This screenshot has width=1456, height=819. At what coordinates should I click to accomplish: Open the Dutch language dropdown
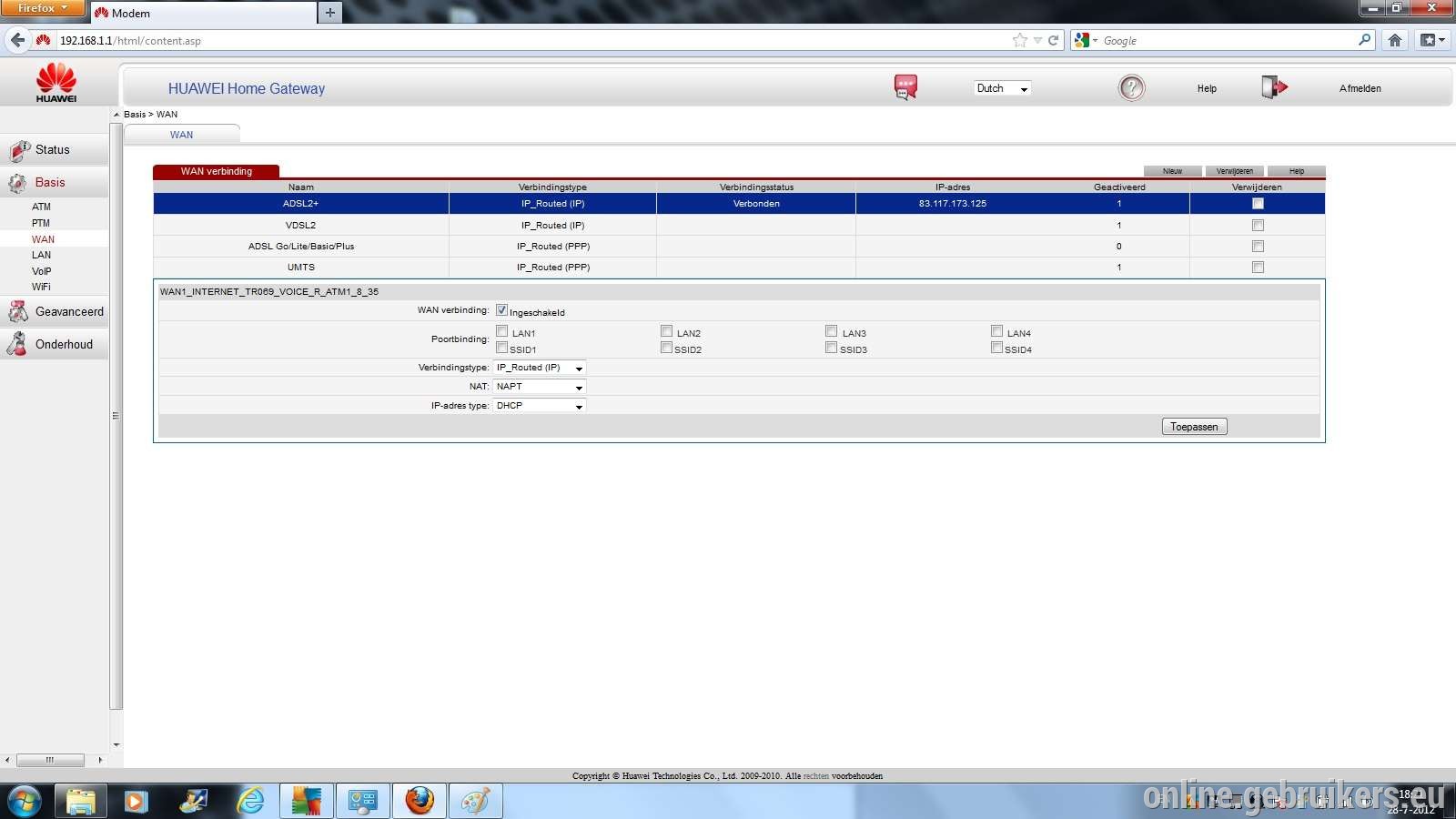tap(1002, 88)
